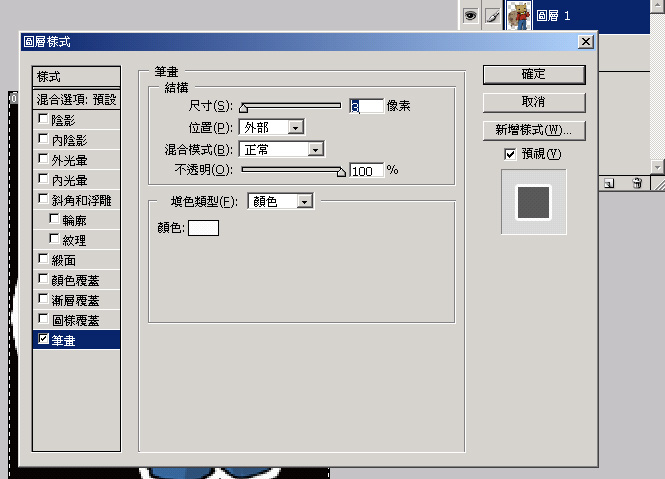This screenshot has width=665, height=479.
Task: Enable the 內陰影 checkbox
Action: click(x=43, y=138)
